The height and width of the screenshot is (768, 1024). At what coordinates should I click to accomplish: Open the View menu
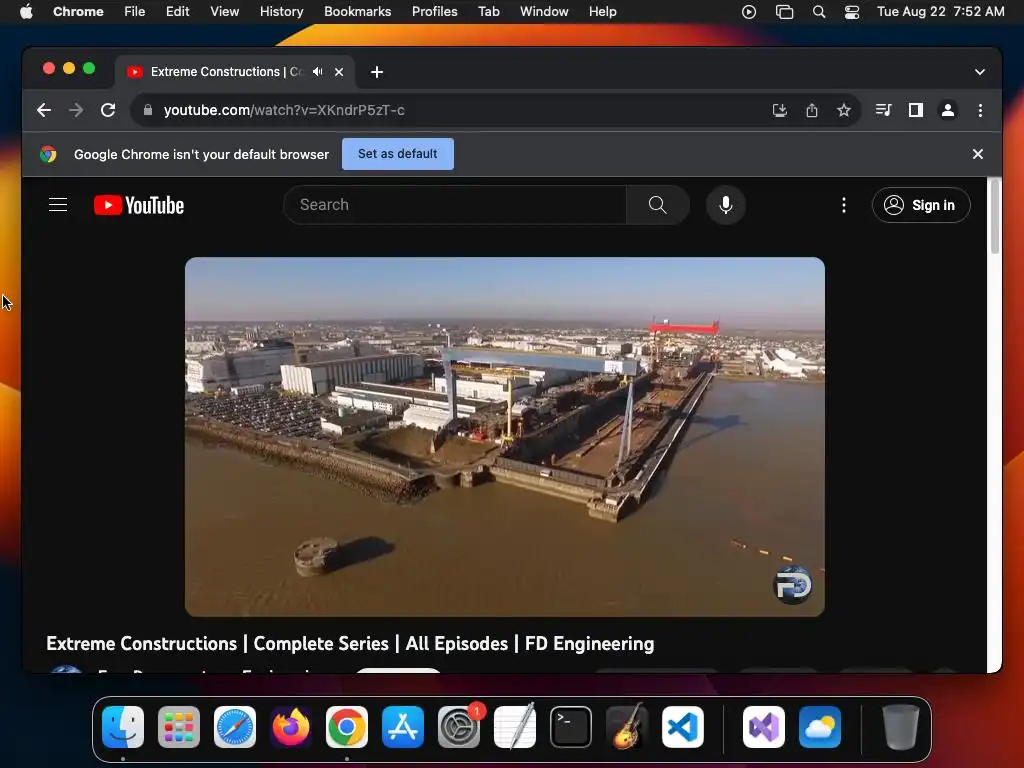[225, 12]
